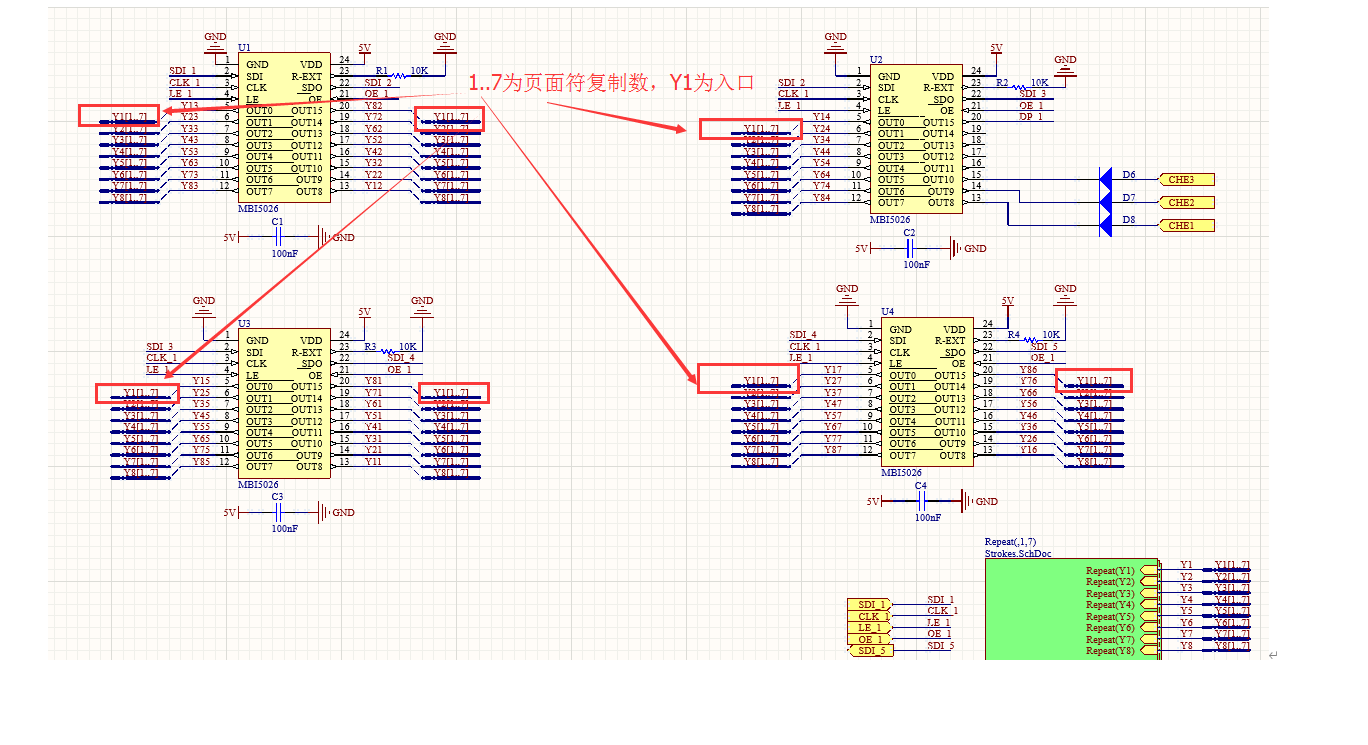Select diode D6 symbol

(x=1105, y=180)
